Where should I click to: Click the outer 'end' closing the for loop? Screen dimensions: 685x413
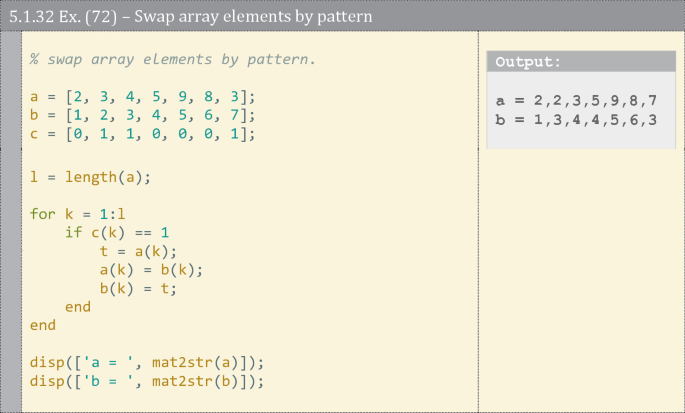click(43, 325)
